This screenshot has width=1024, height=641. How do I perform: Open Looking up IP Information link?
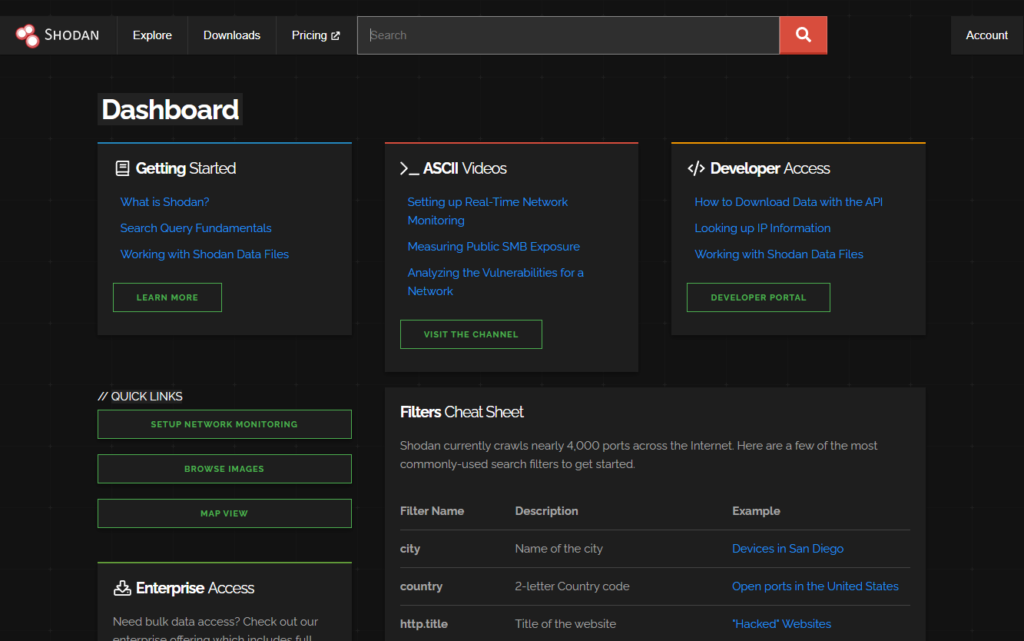pyautogui.click(x=762, y=228)
